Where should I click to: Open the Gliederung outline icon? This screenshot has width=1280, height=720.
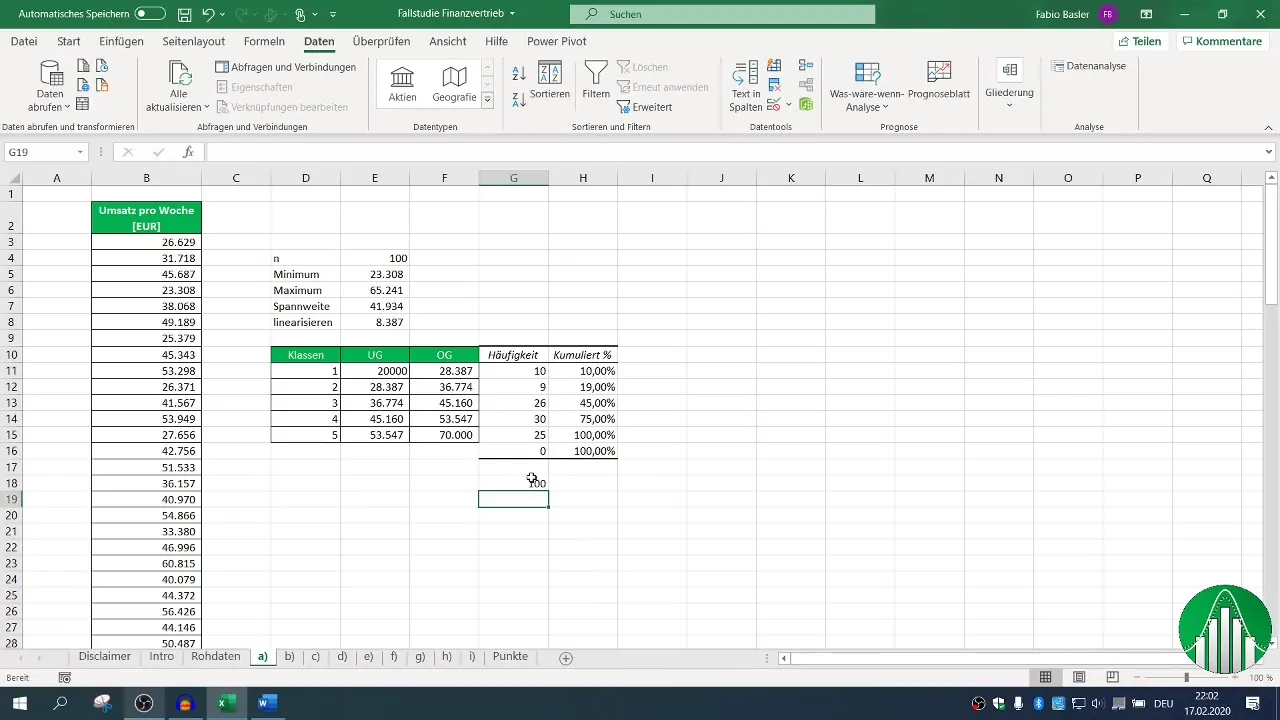(x=1009, y=70)
